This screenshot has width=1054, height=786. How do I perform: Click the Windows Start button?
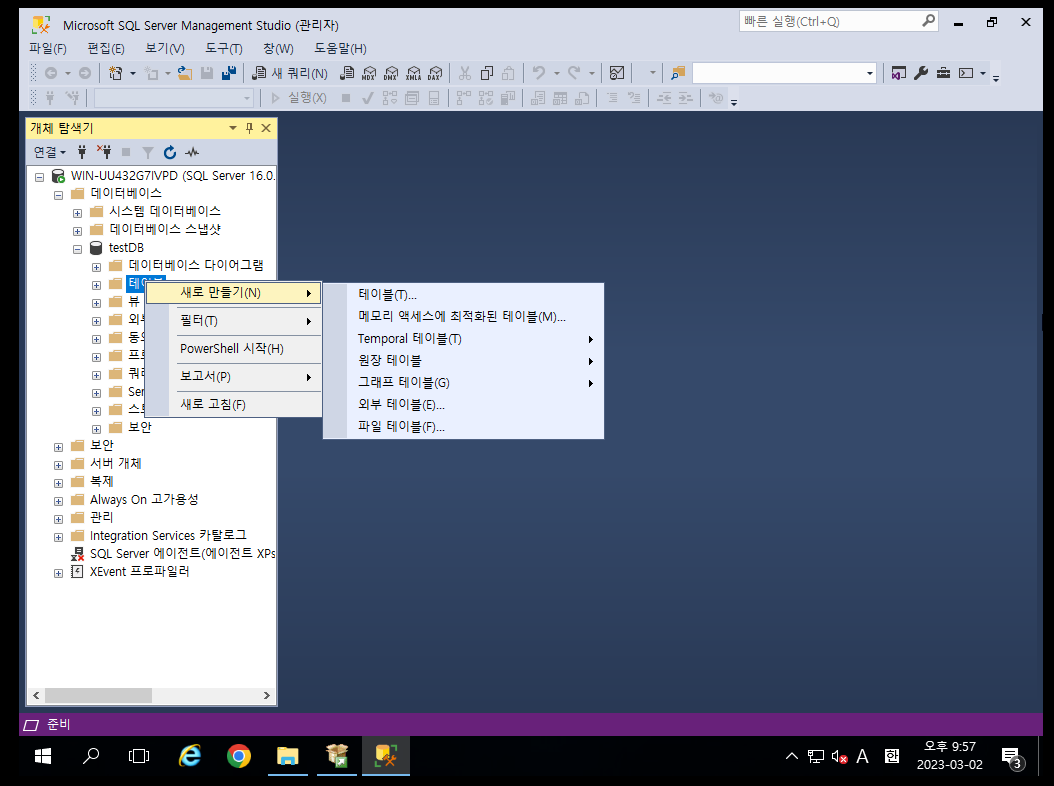coord(42,756)
